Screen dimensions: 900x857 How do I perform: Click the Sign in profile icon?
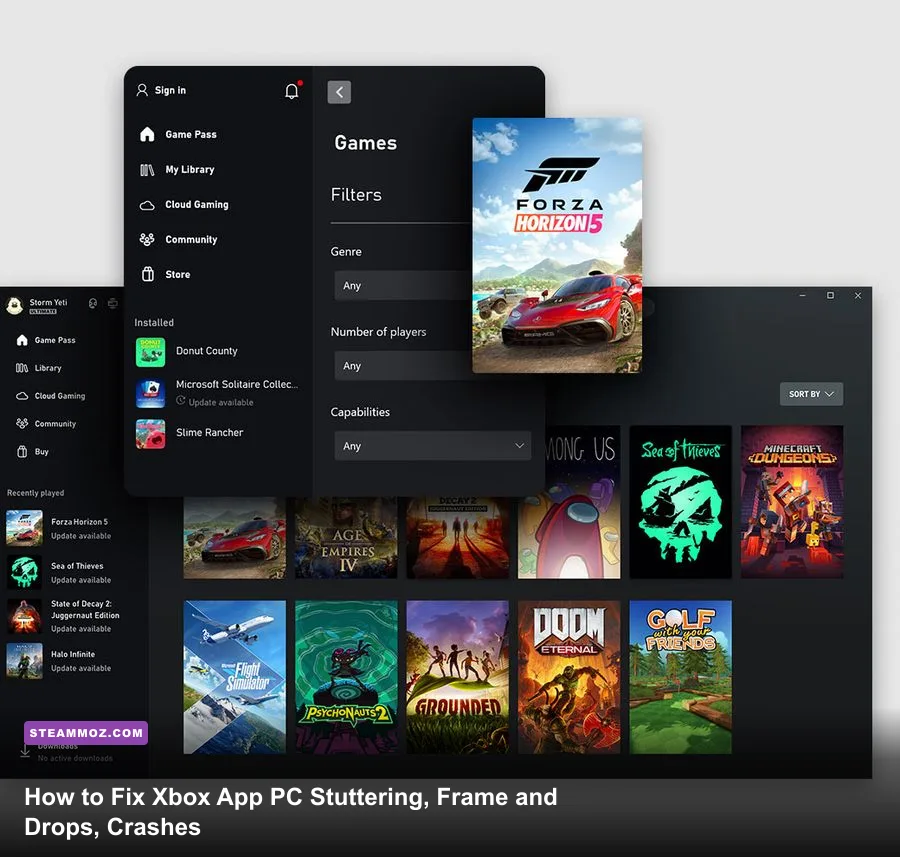point(142,90)
